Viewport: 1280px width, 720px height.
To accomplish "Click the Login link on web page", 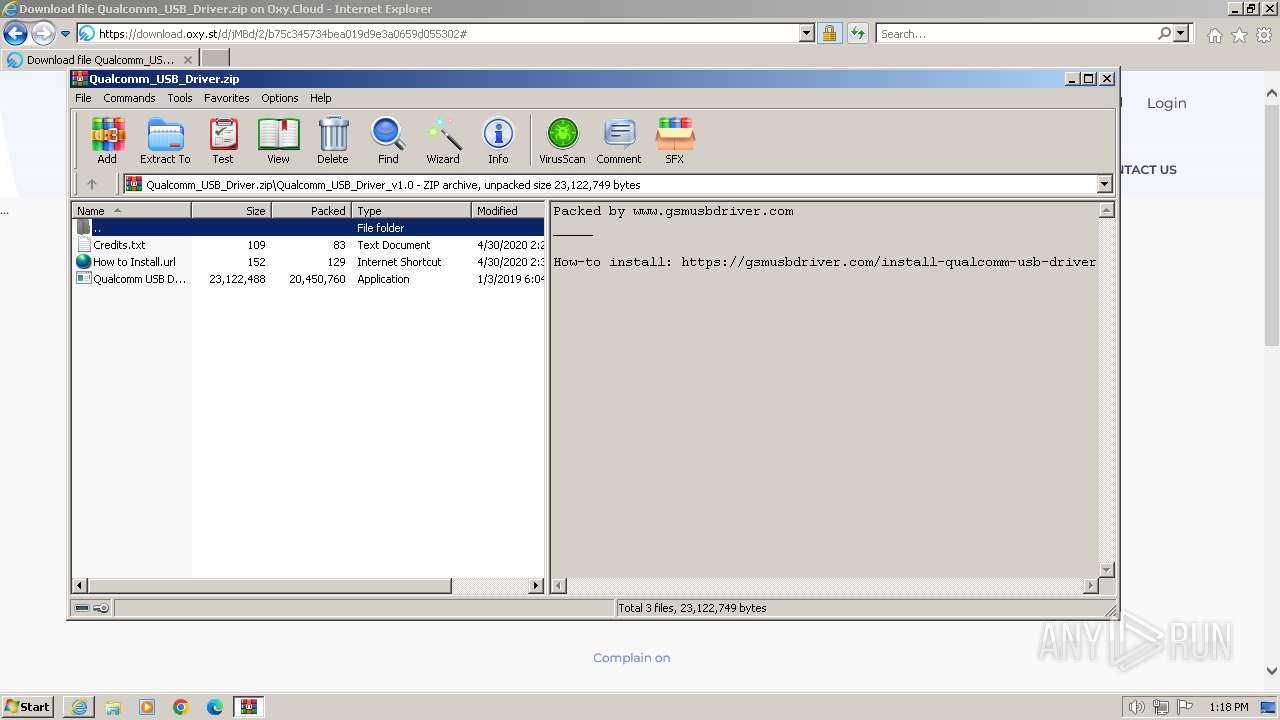I will [1166, 103].
